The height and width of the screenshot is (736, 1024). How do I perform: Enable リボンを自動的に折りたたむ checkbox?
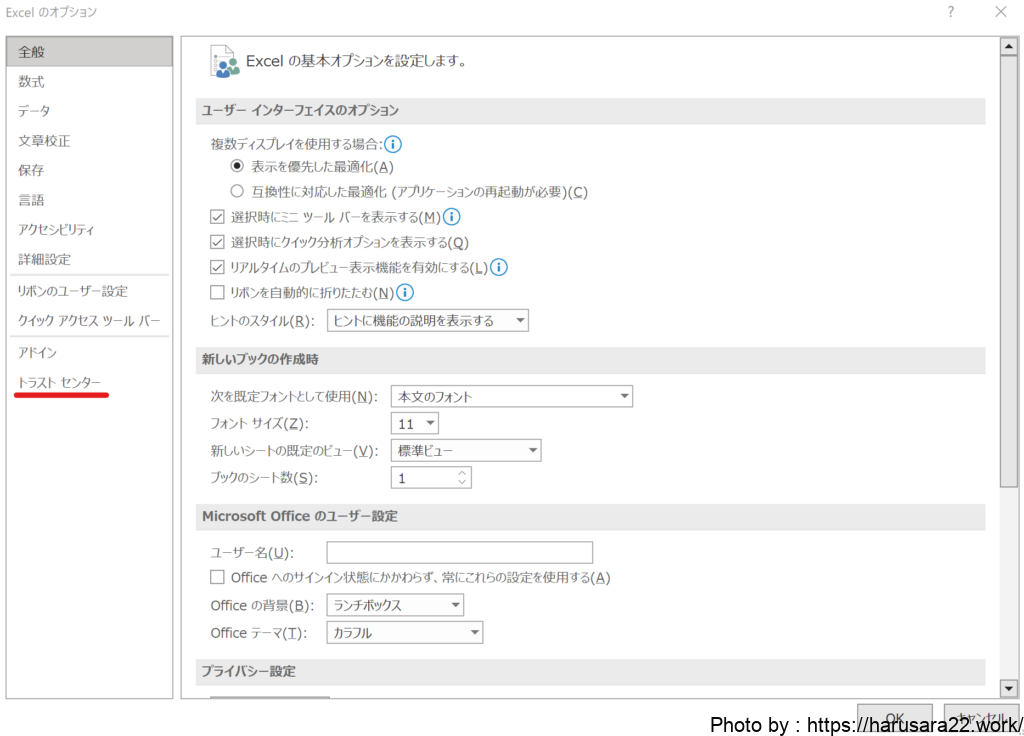click(217, 293)
